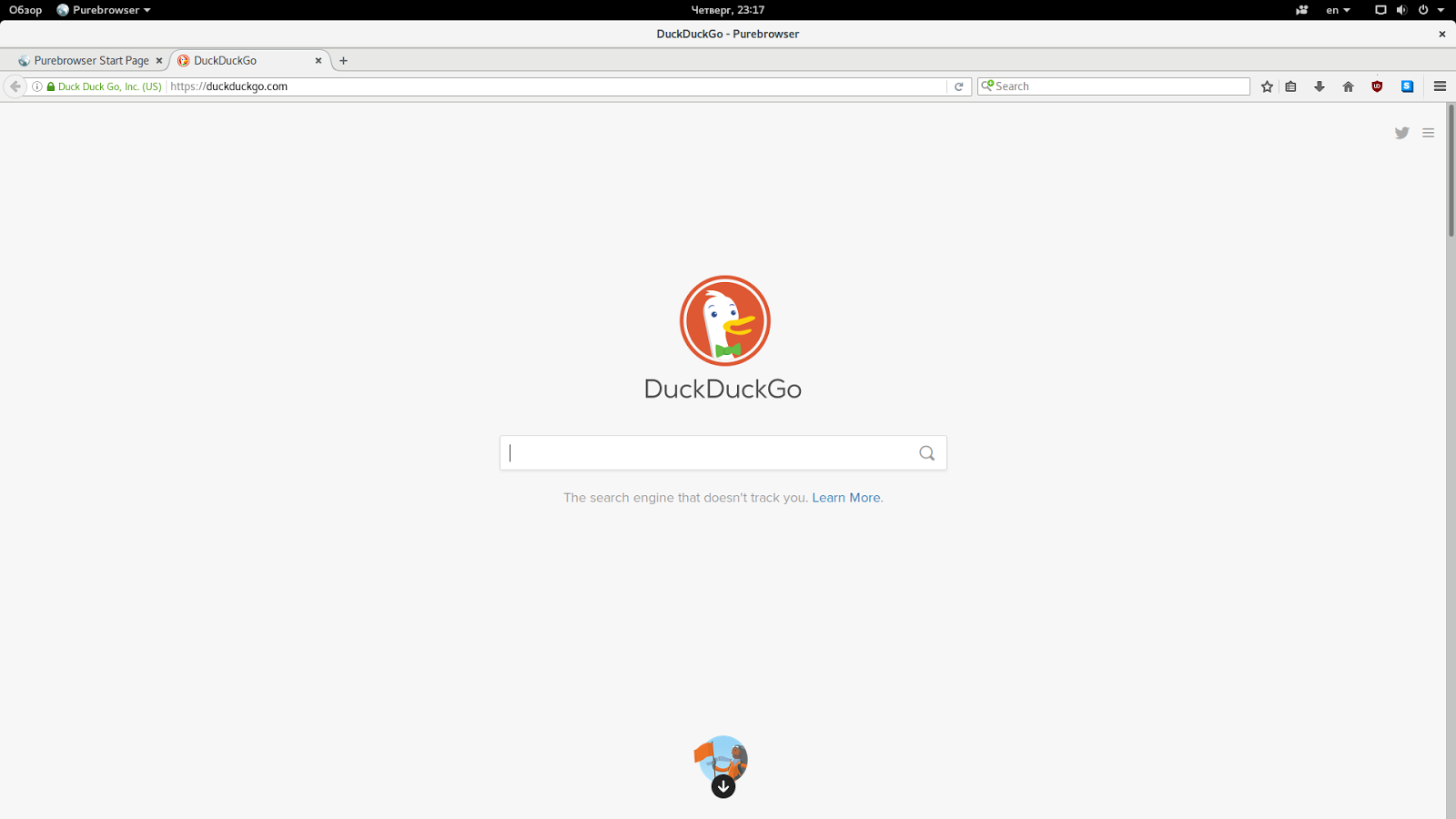Open the Downloads arrow icon
1456x819 pixels.
pos(1319,86)
